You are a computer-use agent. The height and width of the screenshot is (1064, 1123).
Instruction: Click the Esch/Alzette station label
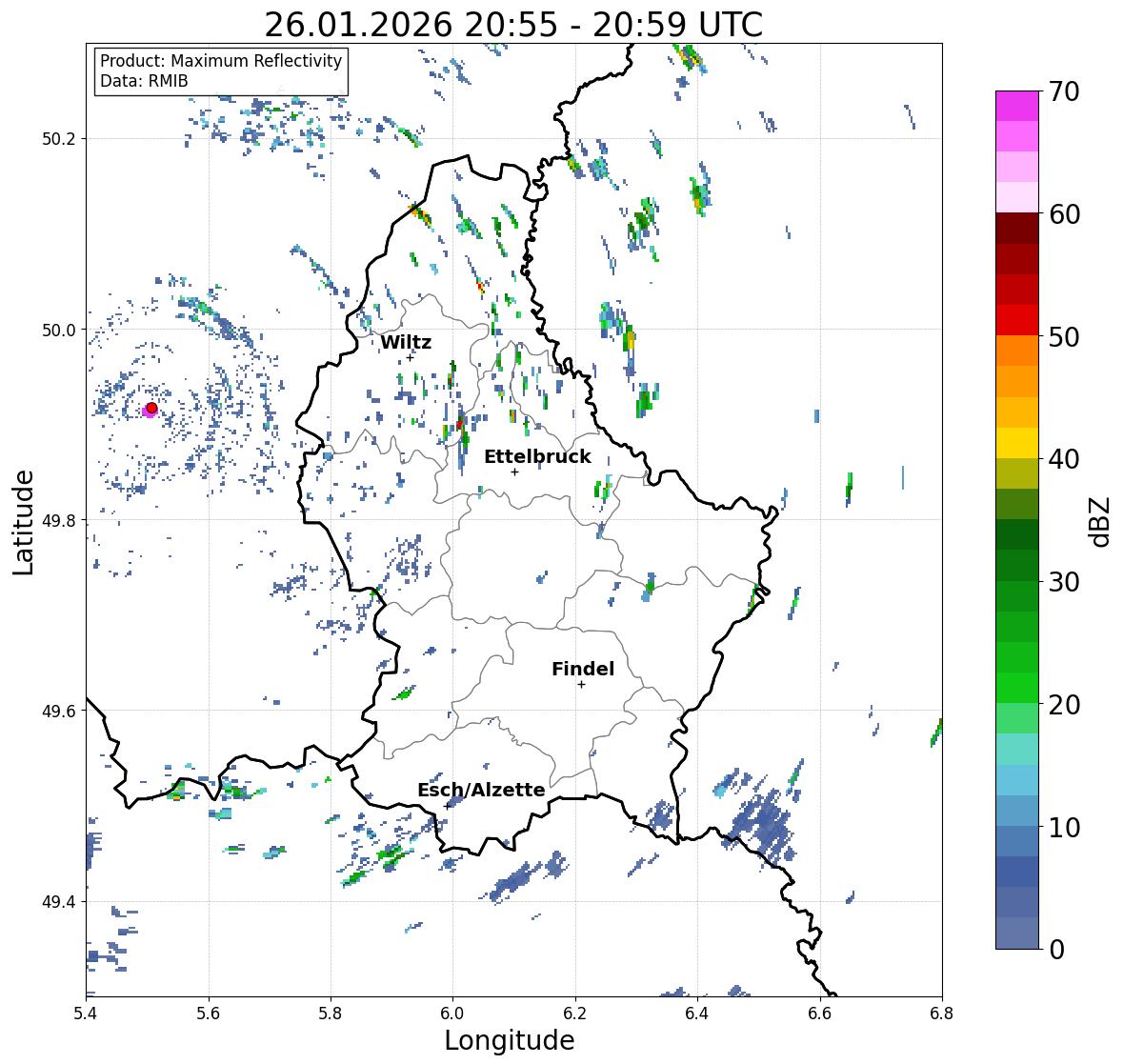pyautogui.click(x=481, y=790)
